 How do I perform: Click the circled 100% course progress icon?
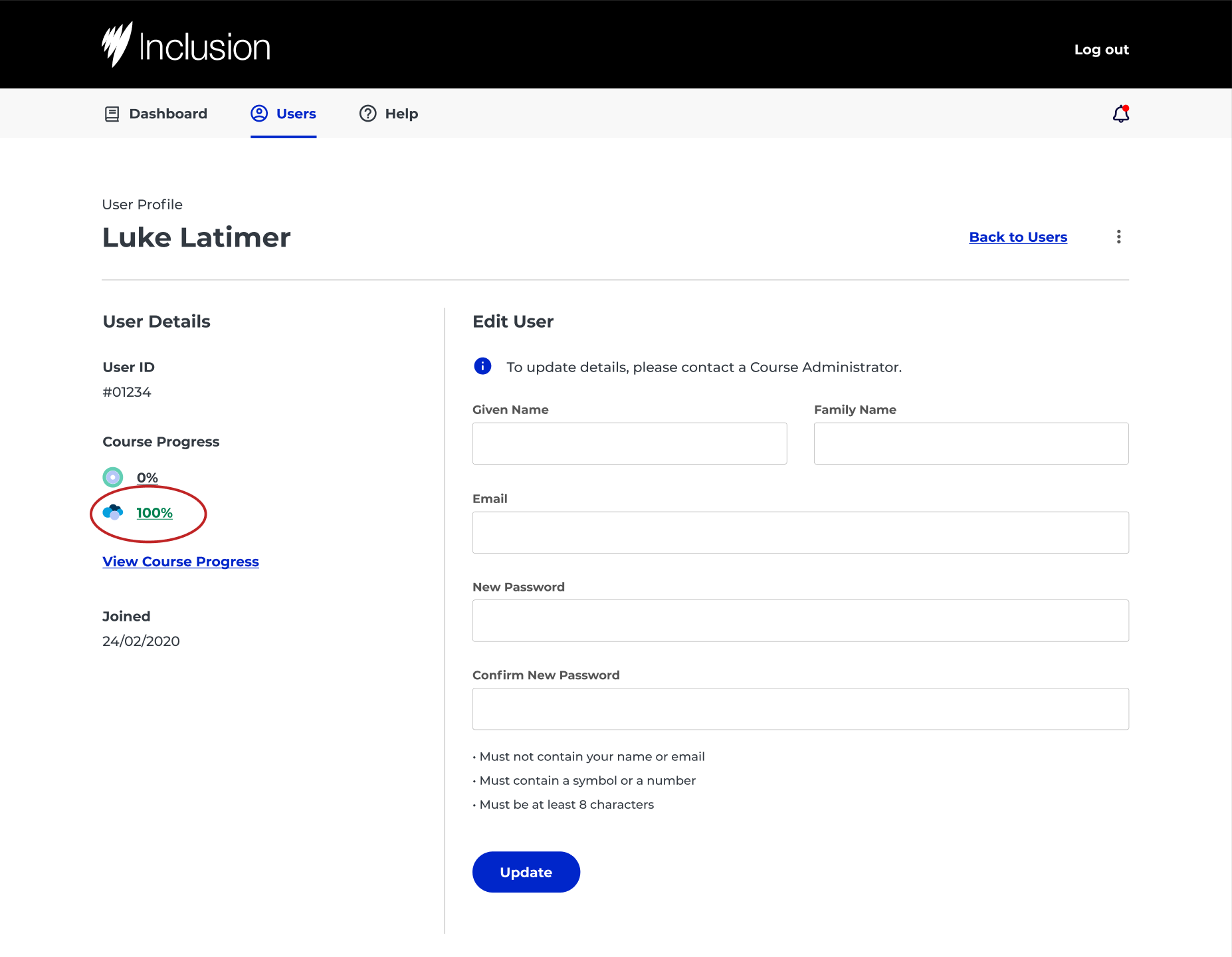coord(114,512)
